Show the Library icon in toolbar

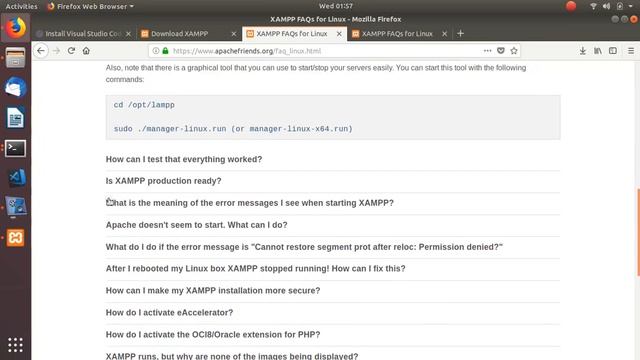point(598,51)
